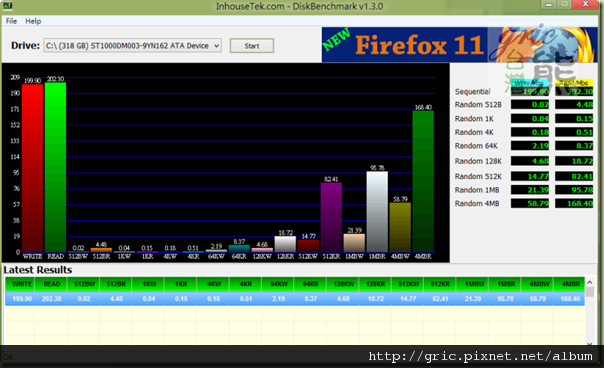Click the READ column header in results

[51, 284]
